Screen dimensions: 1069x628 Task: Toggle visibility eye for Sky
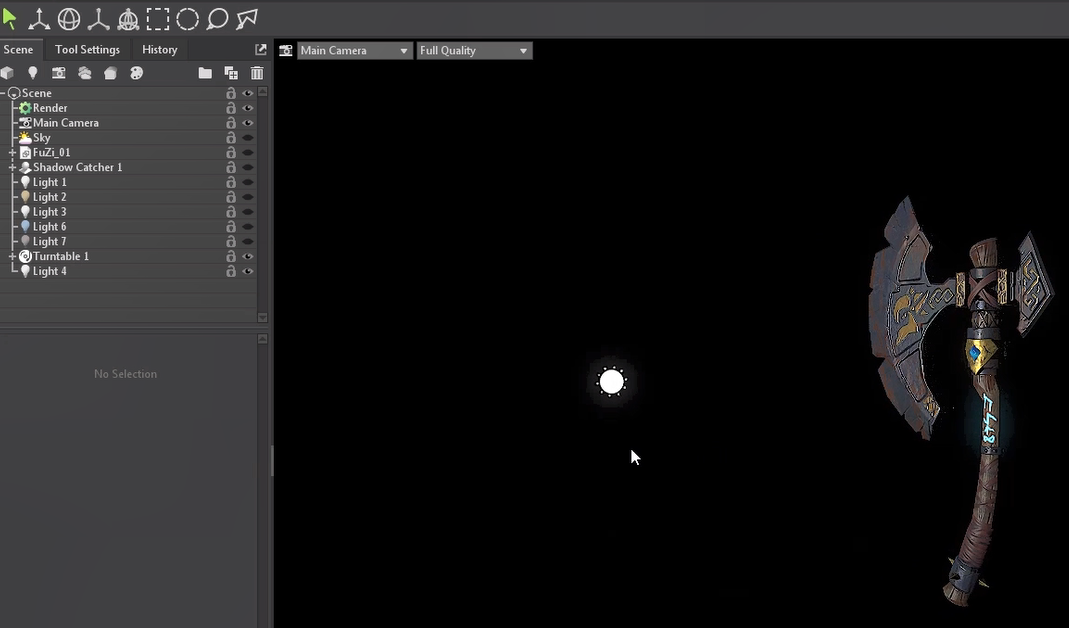248,138
